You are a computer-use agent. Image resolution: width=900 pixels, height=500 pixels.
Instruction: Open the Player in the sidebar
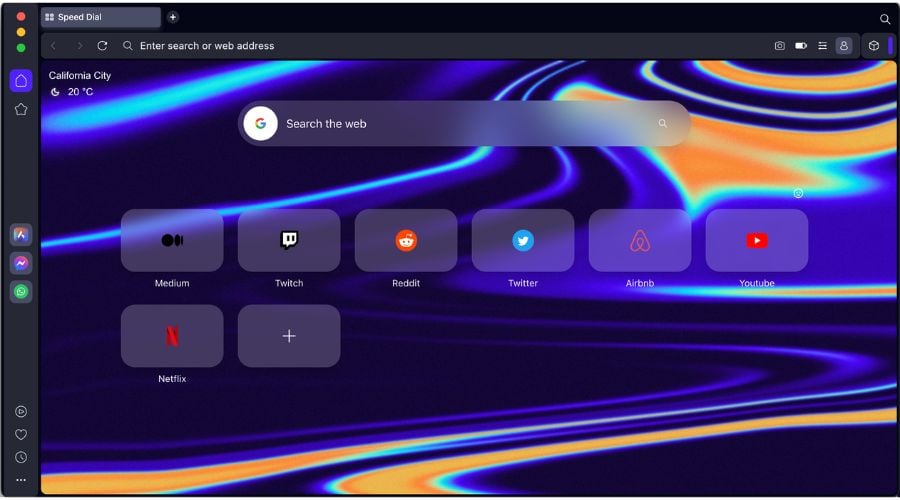pyautogui.click(x=21, y=412)
